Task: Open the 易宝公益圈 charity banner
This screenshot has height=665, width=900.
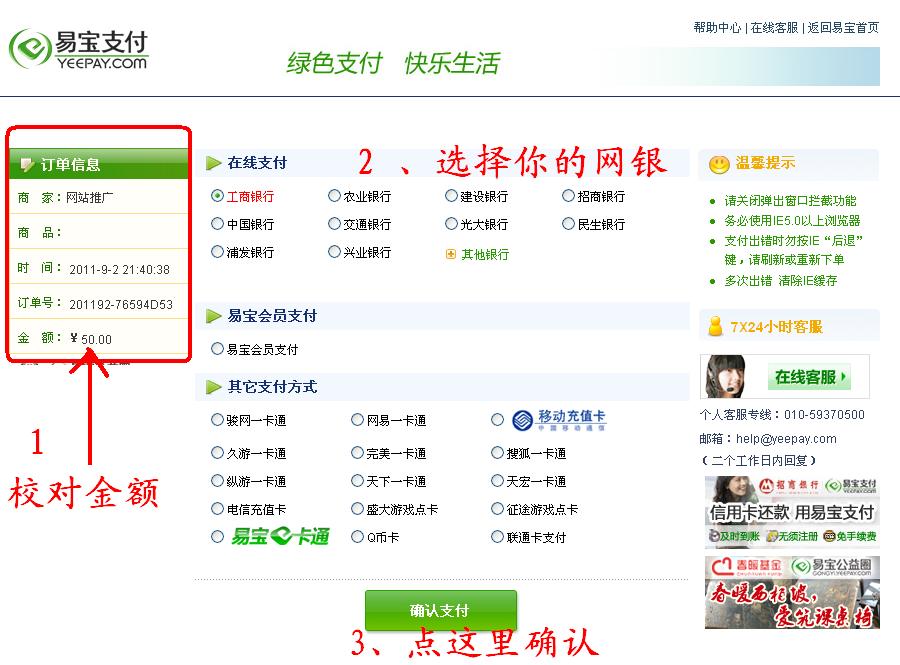Action: pyautogui.click(x=792, y=592)
